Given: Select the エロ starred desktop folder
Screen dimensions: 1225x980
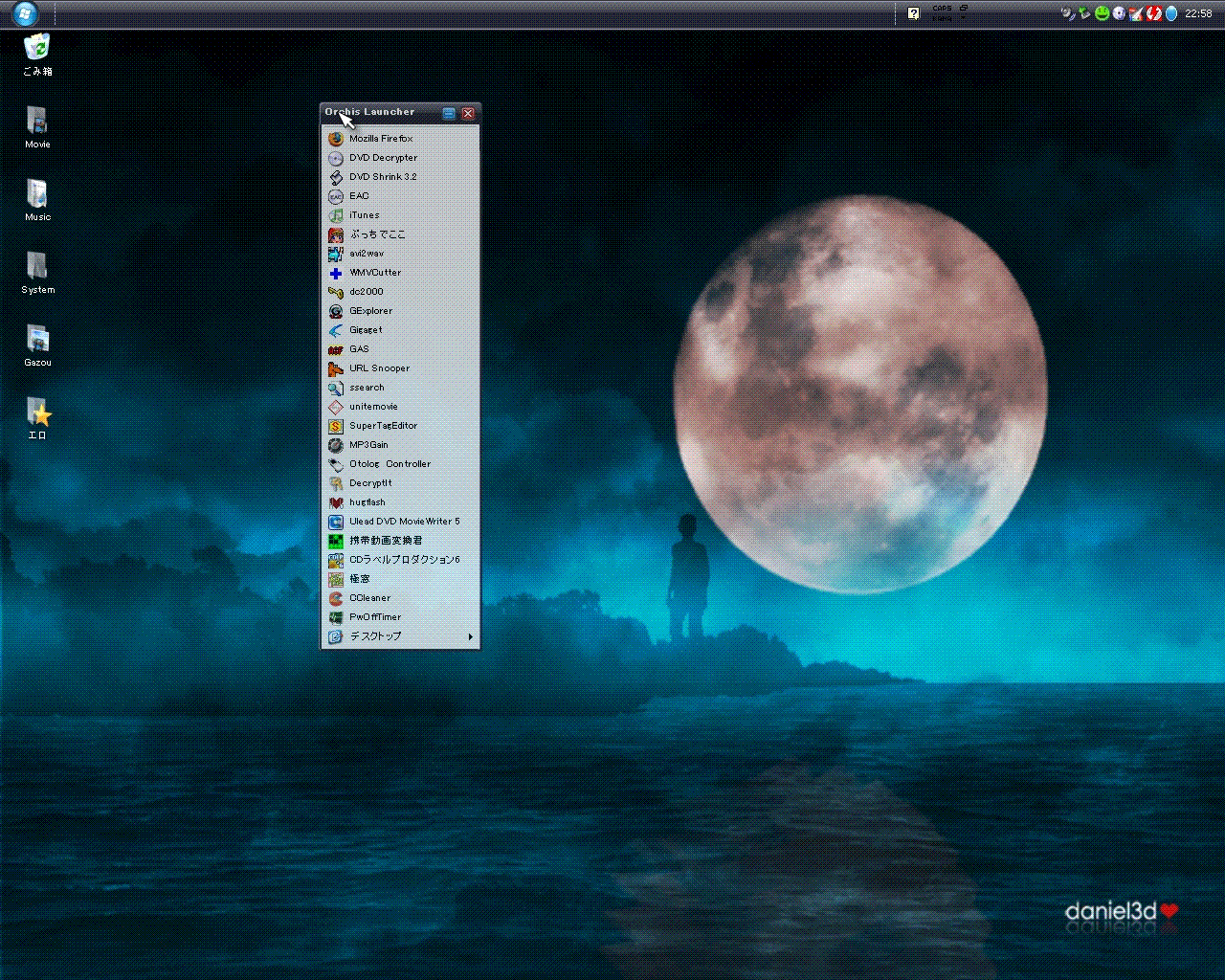Looking at the screenshot, I should (37, 419).
